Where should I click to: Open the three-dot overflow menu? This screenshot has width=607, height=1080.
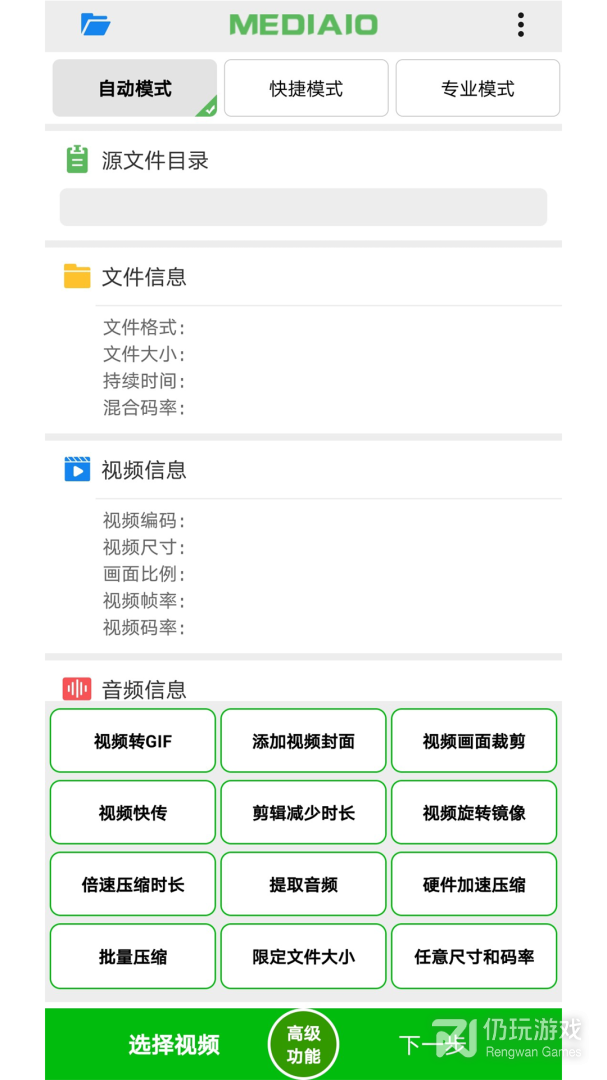click(520, 25)
